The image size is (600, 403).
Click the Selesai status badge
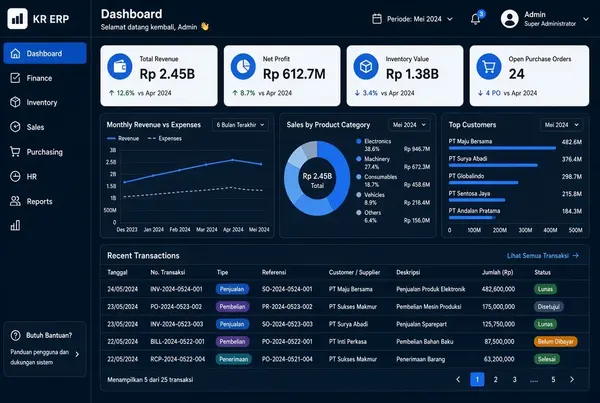point(546,359)
